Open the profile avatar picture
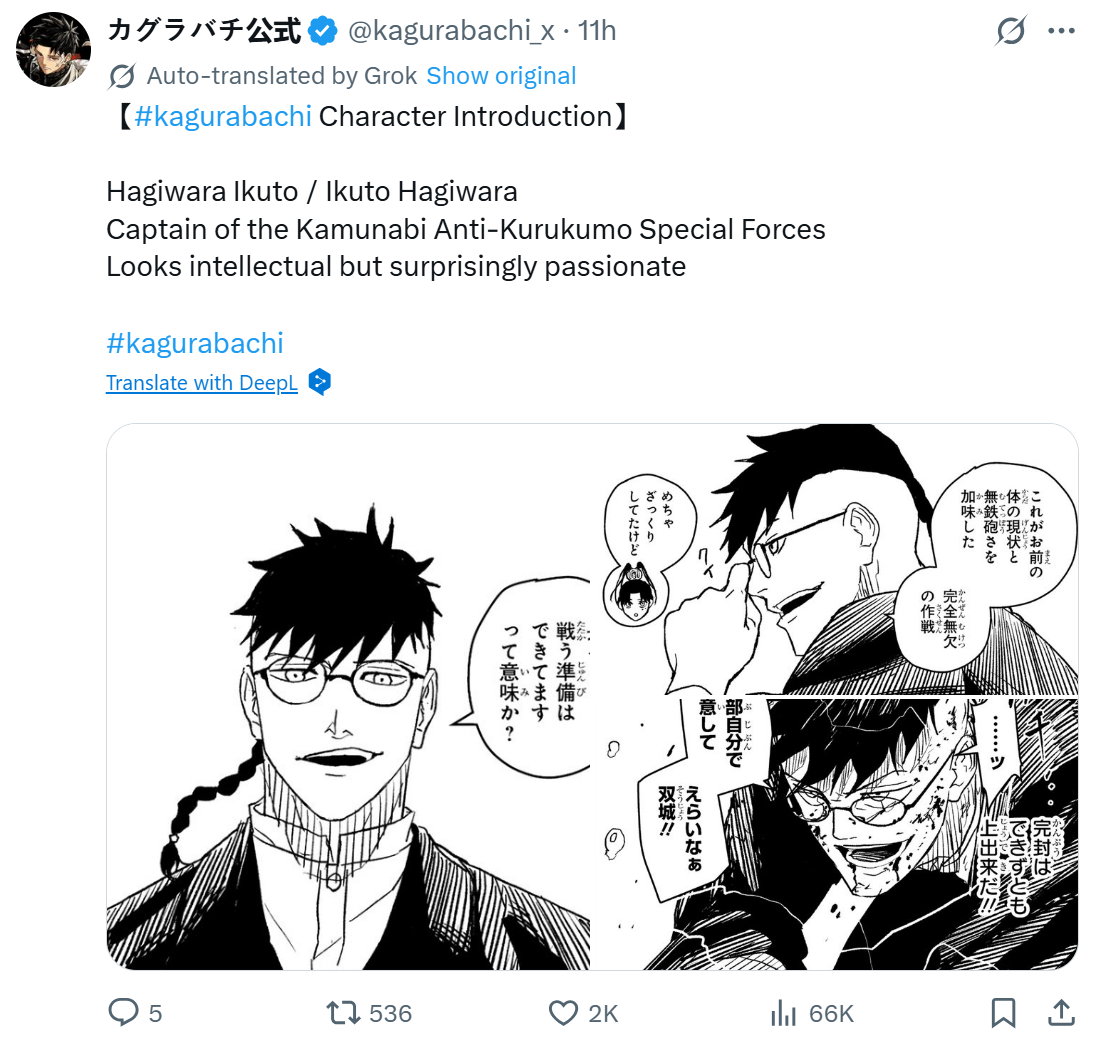Image resolution: width=1098 pixels, height=1045 pixels. coord(53,50)
